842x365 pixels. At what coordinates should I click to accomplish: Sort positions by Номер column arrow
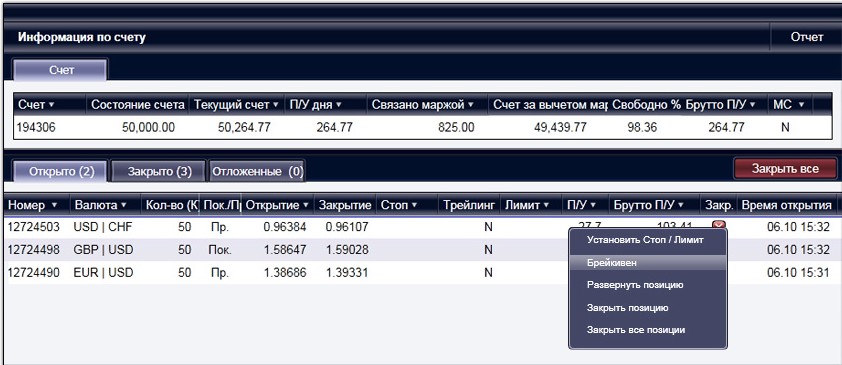coord(54,205)
